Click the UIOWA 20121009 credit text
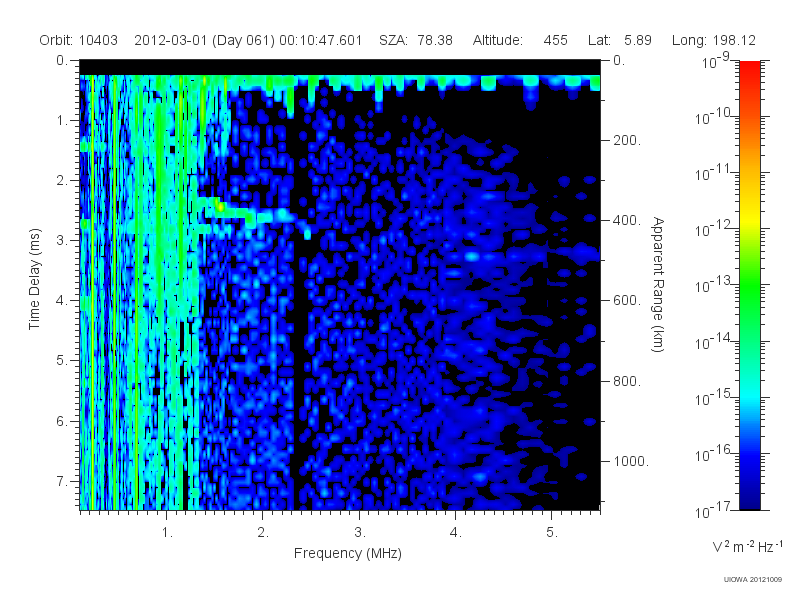Screen dimensions: 800x600 (x=753, y=580)
